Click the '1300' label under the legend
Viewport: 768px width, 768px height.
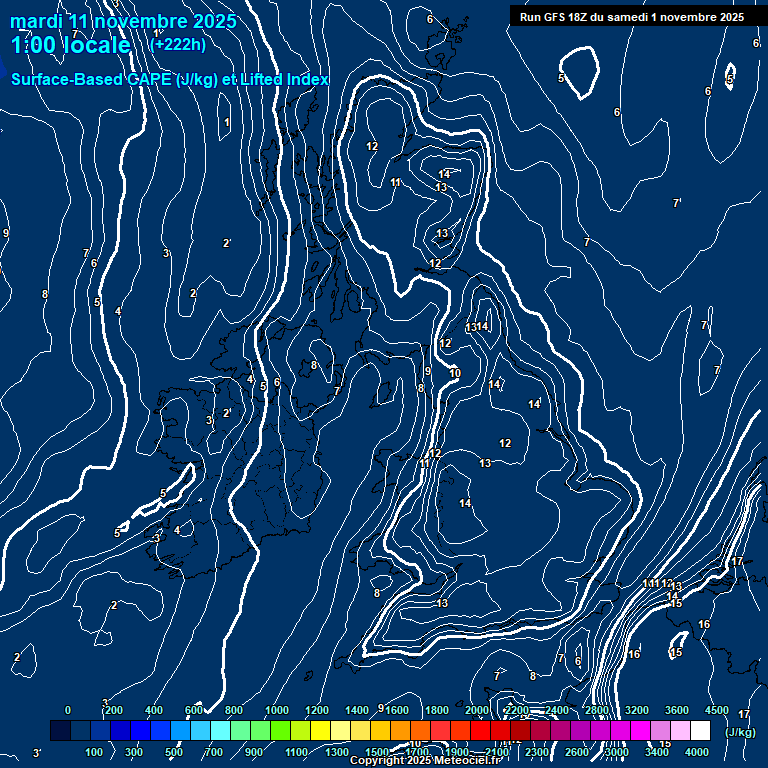[x=337, y=752]
